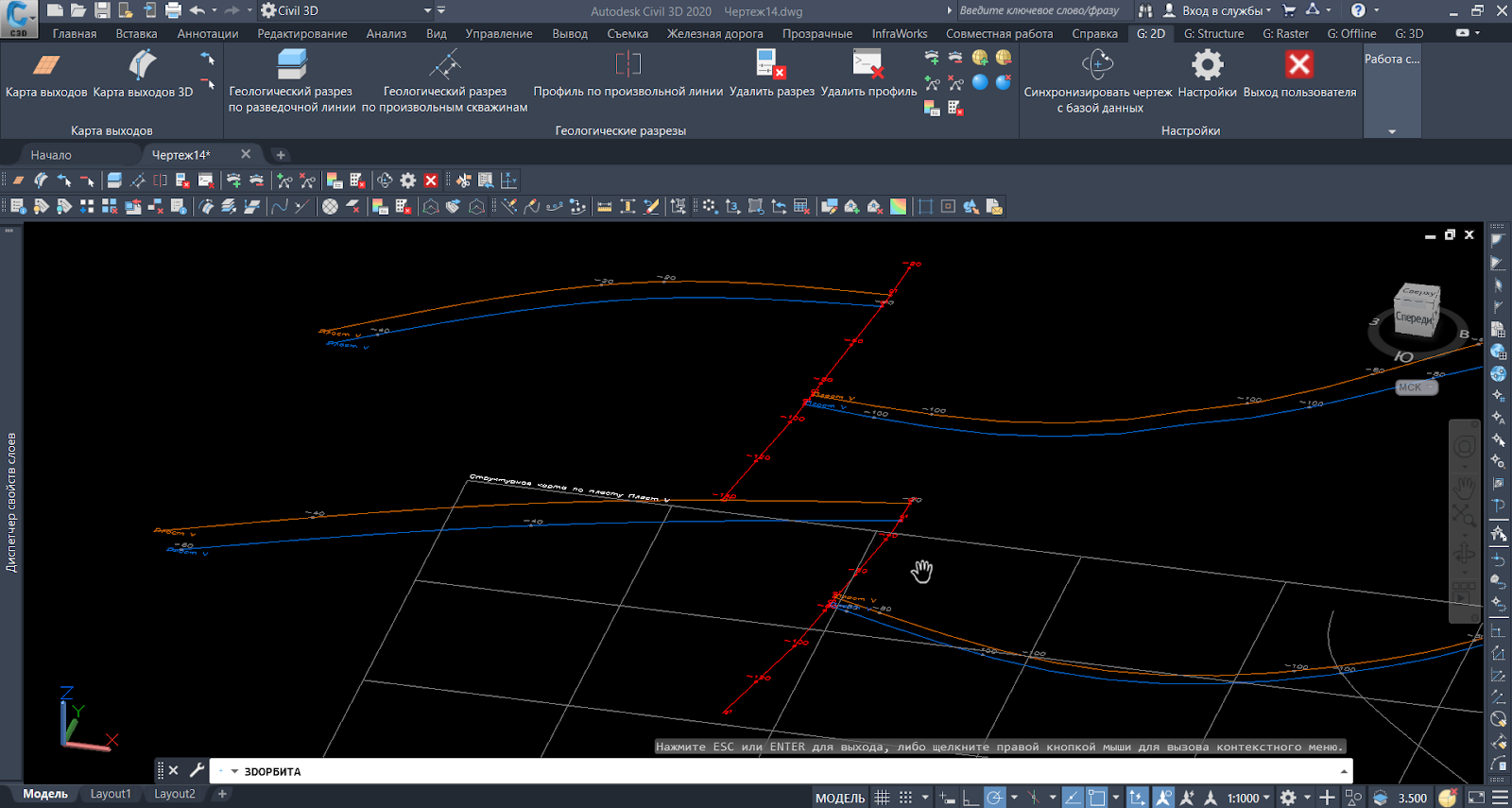
Task: Toggle object snap tracking in status bar
Action: click(1073, 798)
